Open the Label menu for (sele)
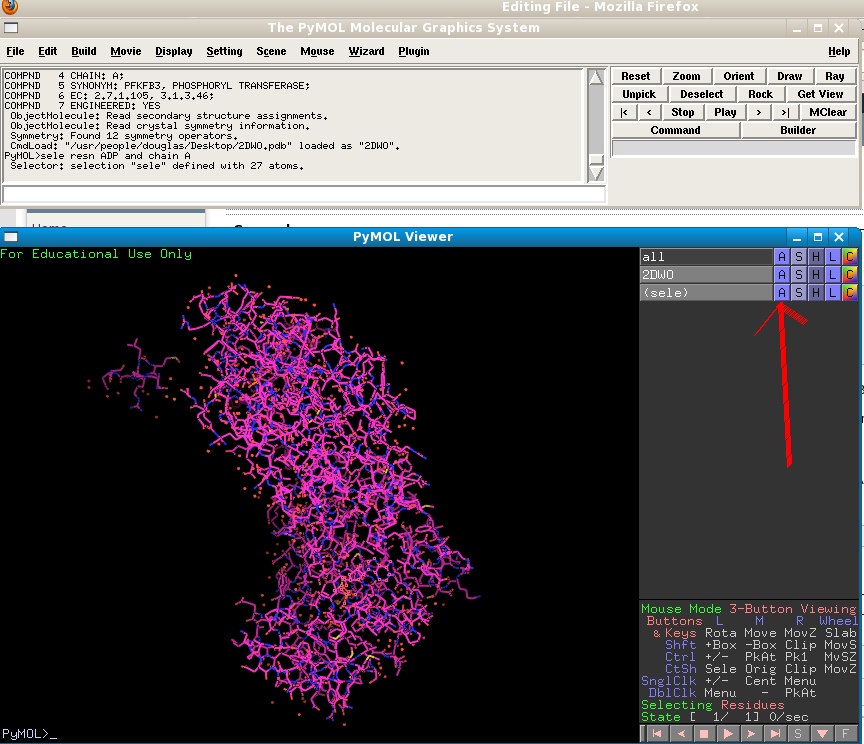The height and width of the screenshot is (744, 864). pos(833,293)
